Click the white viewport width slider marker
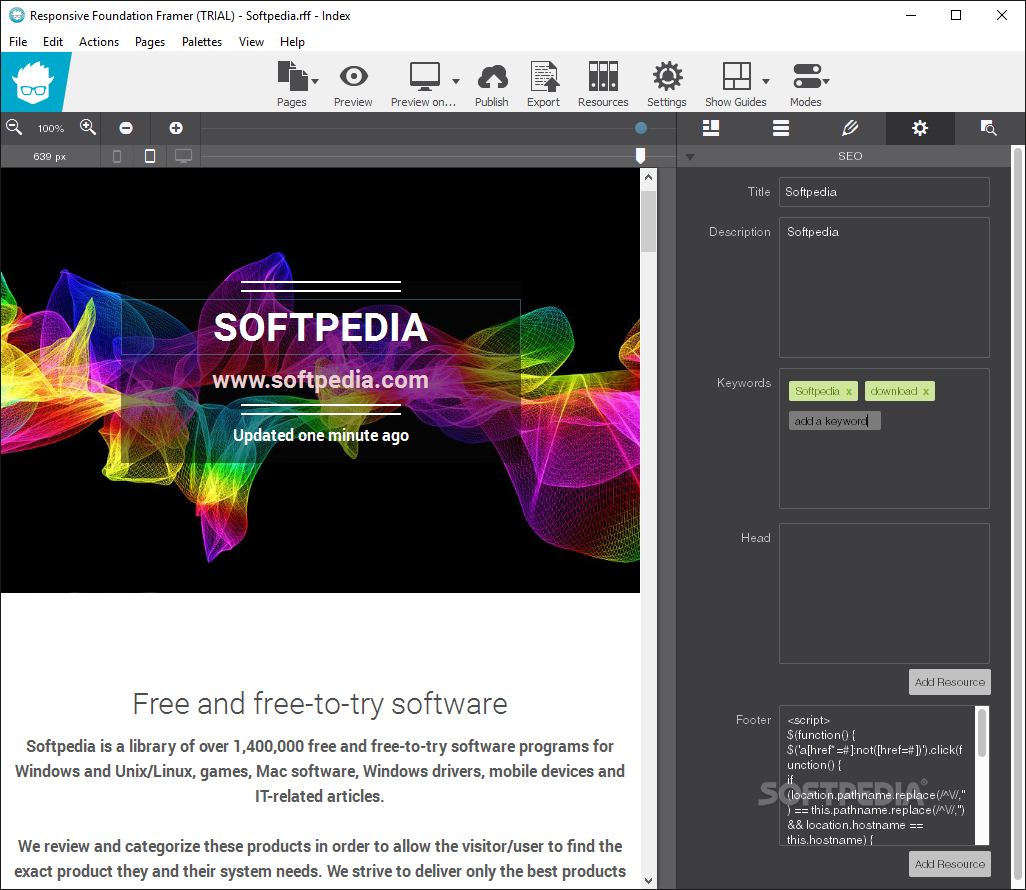The image size is (1026, 890). (641, 155)
